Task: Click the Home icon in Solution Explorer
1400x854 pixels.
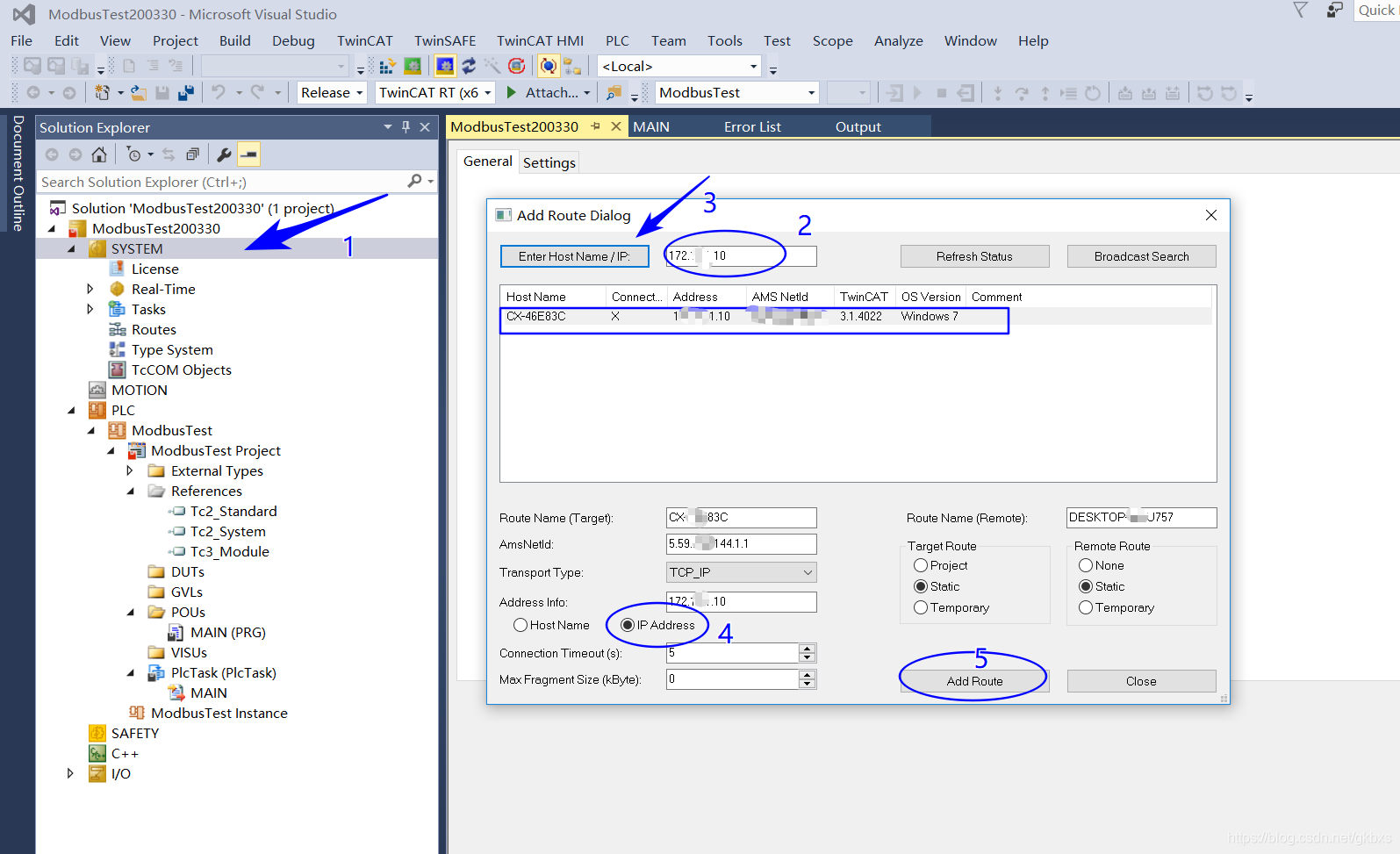Action: point(99,154)
